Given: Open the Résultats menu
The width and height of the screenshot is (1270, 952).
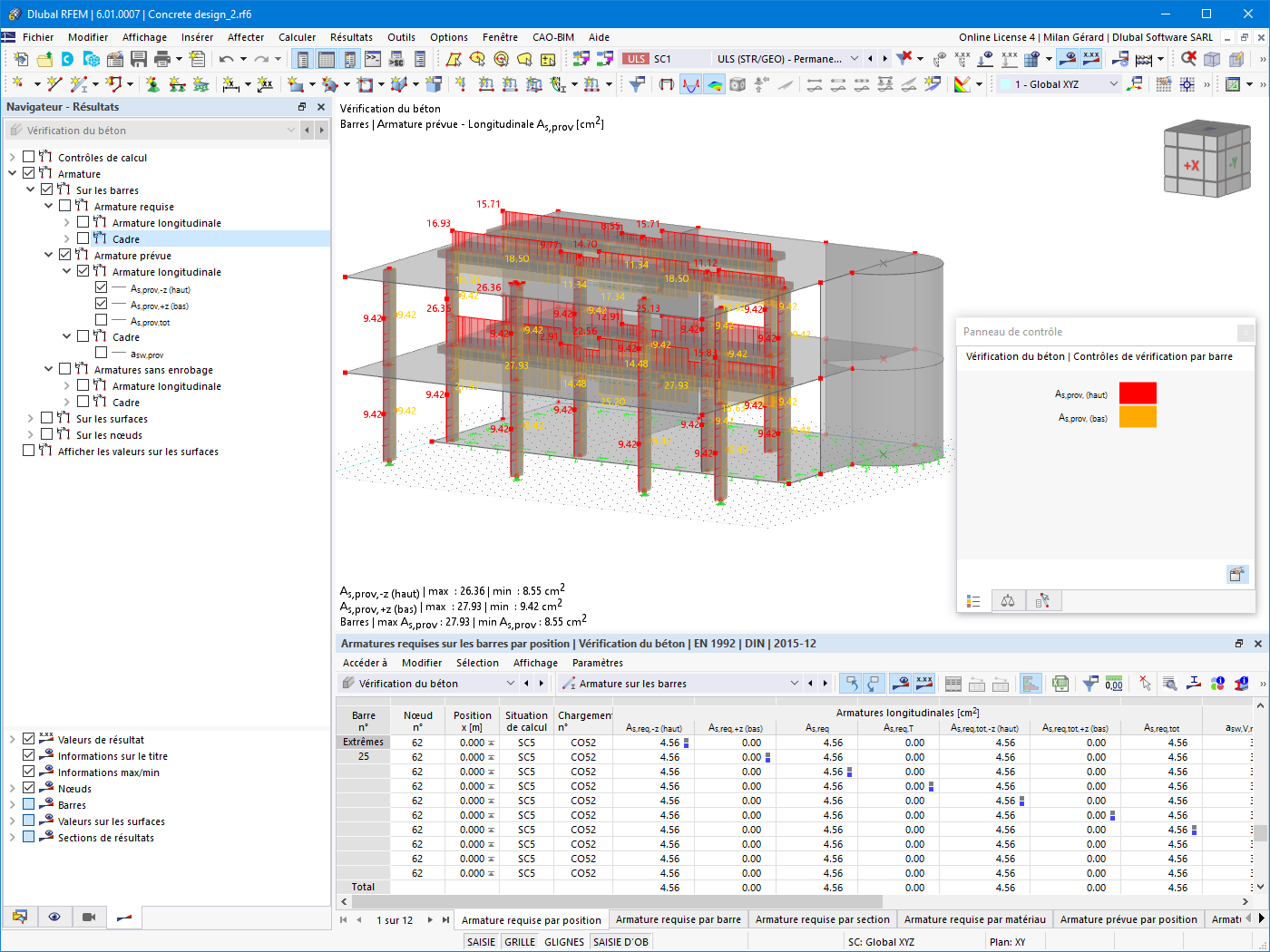Looking at the screenshot, I should pyautogui.click(x=351, y=37).
